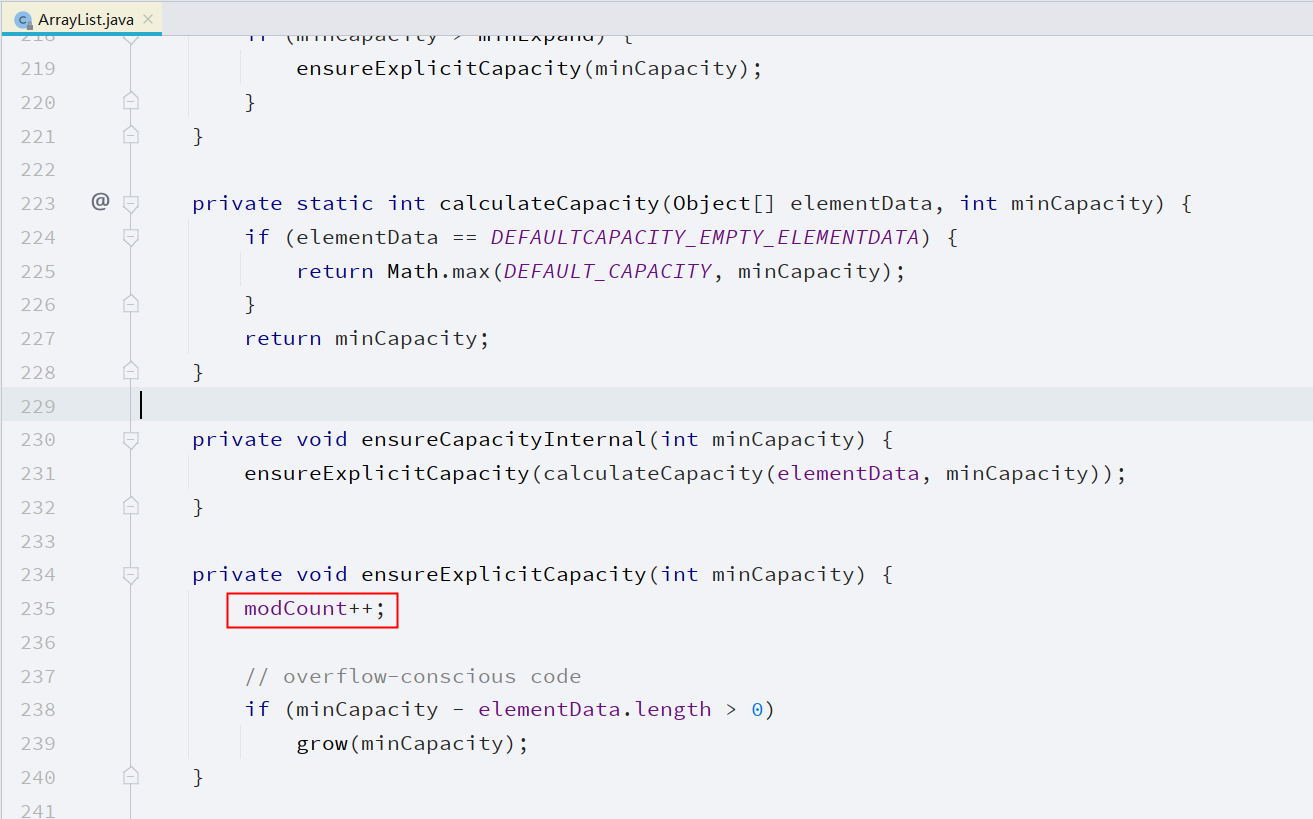
Task: Click fold end marker on line 232
Action: click(x=130, y=506)
